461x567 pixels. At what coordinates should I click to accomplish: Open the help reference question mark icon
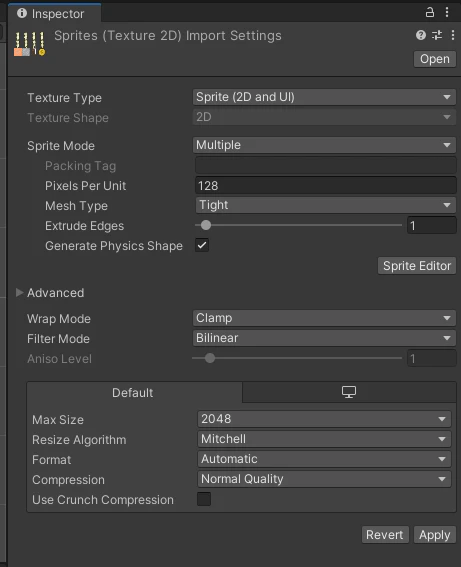click(421, 35)
